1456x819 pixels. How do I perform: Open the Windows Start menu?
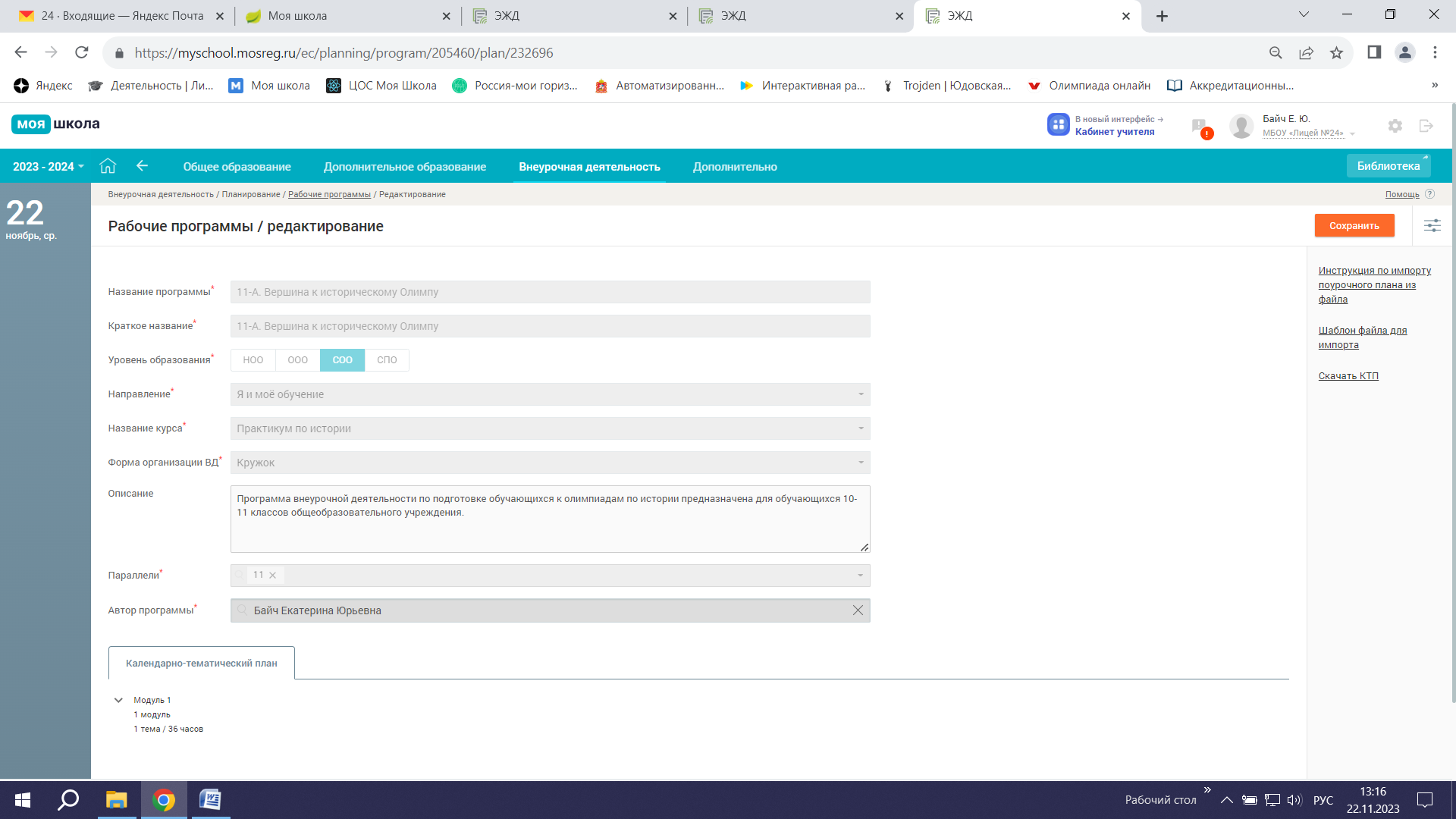[23, 799]
